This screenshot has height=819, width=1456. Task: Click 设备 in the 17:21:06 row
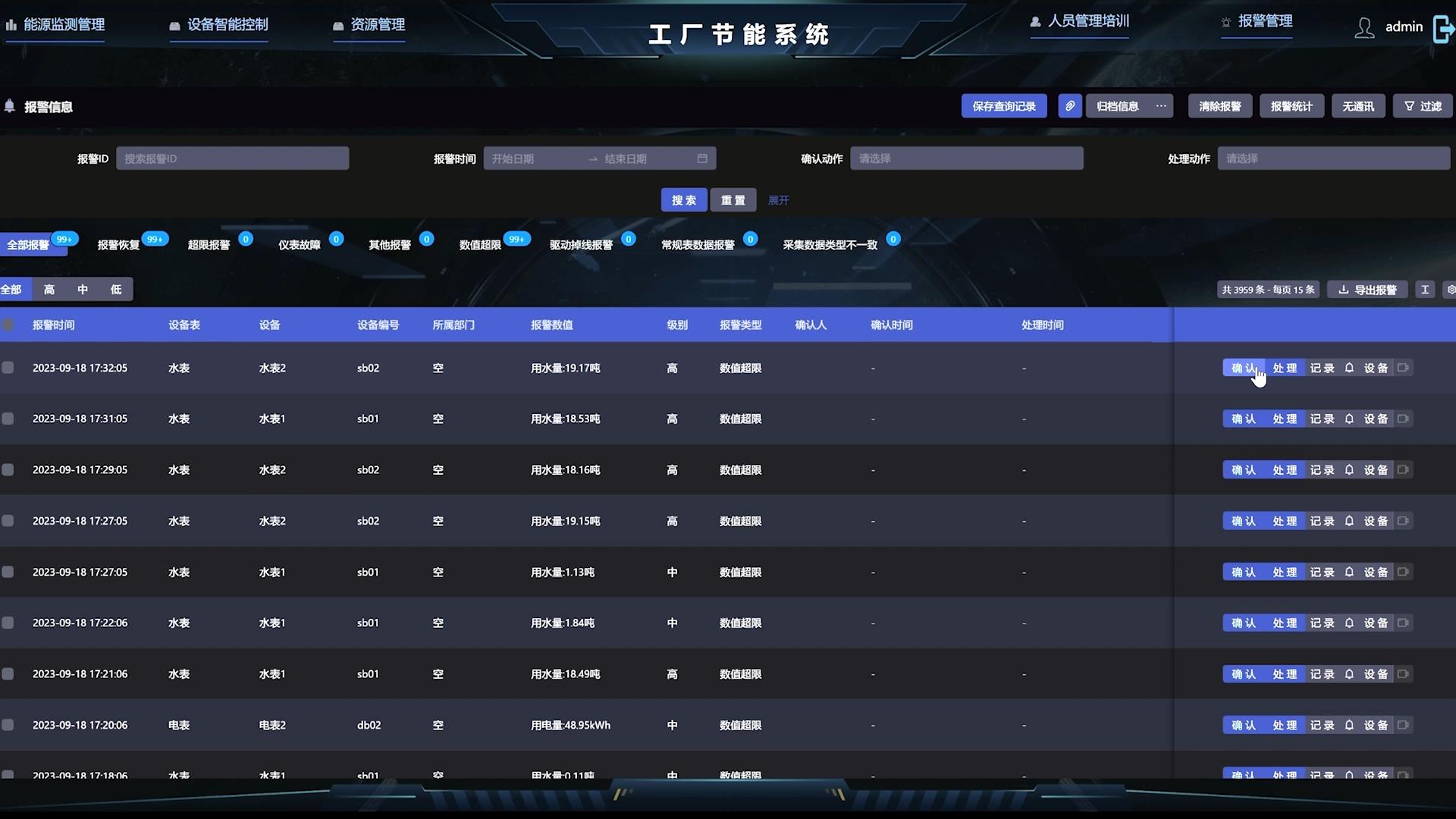[x=1376, y=674]
